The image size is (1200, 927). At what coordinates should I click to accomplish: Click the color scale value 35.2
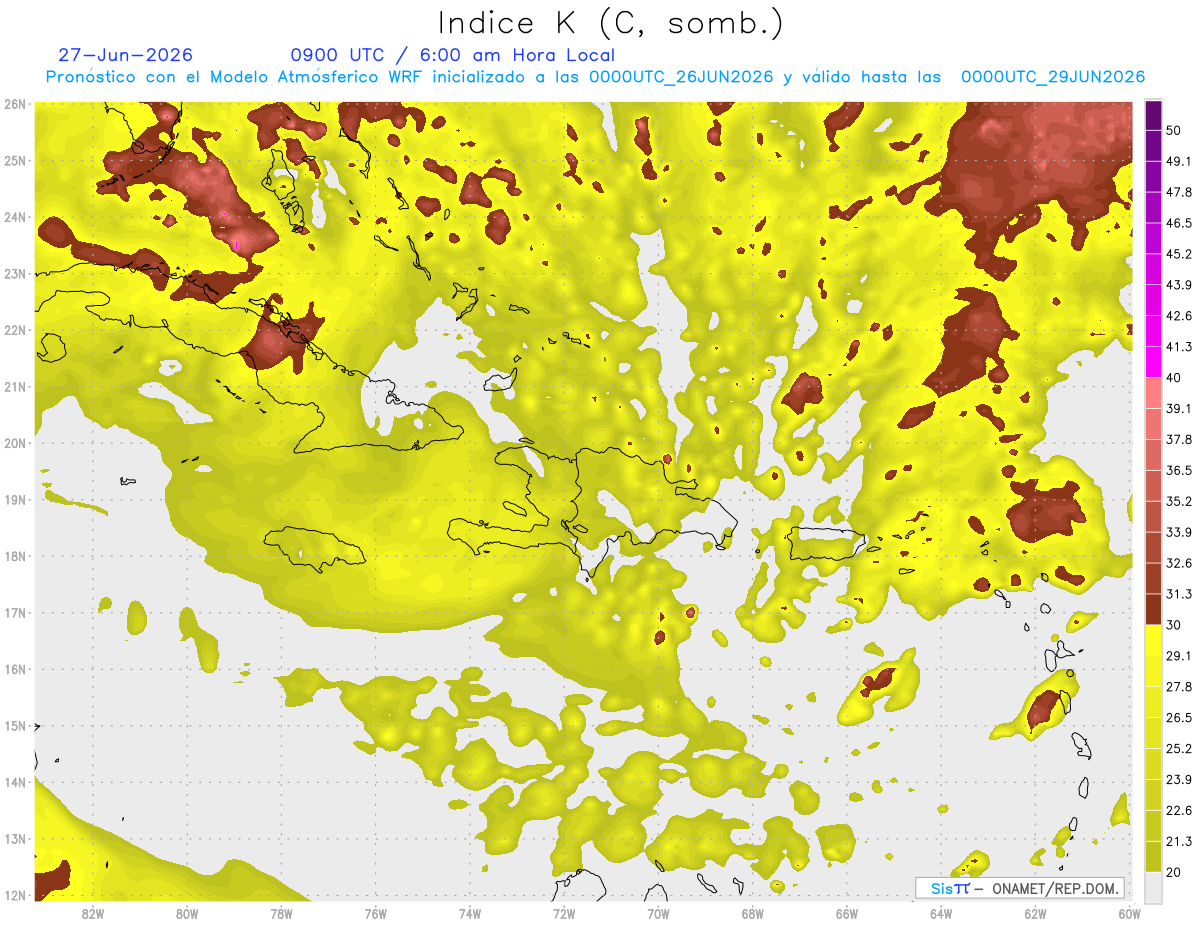1178,501
